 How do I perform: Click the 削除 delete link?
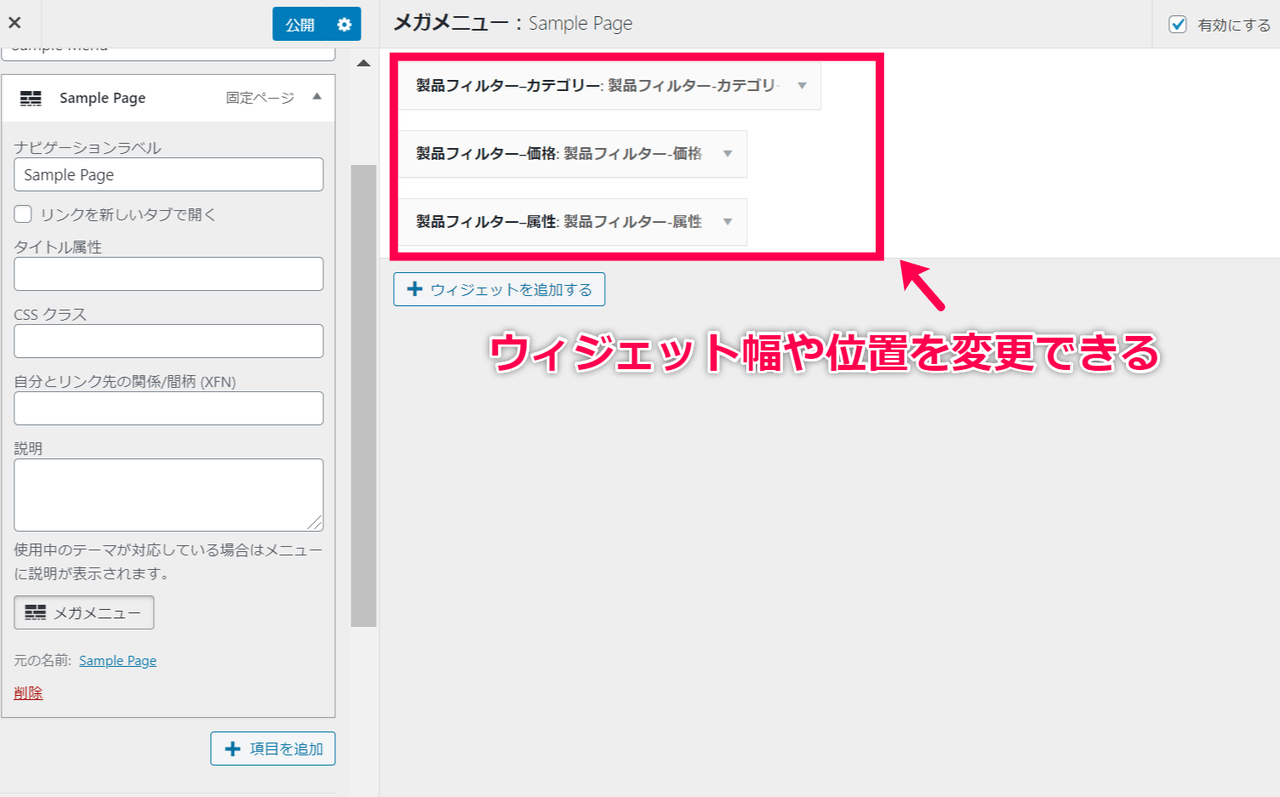[28, 693]
